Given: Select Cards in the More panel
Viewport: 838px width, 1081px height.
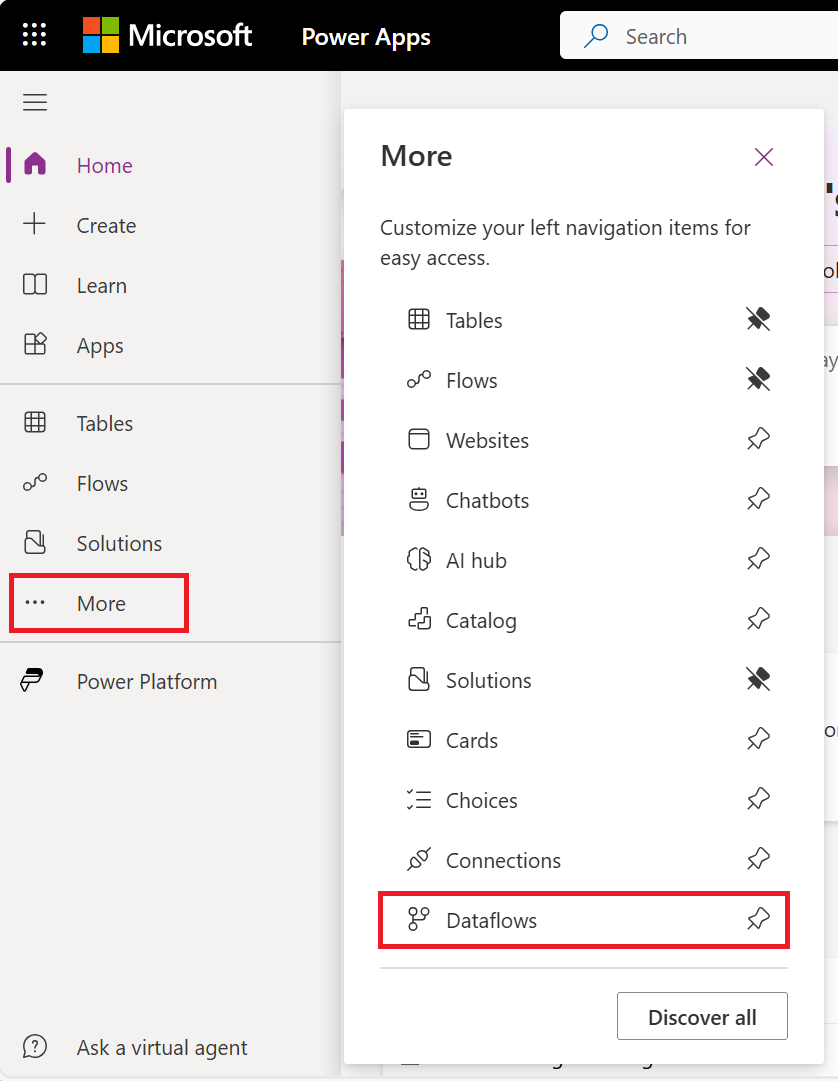Looking at the screenshot, I should (472, 740).
